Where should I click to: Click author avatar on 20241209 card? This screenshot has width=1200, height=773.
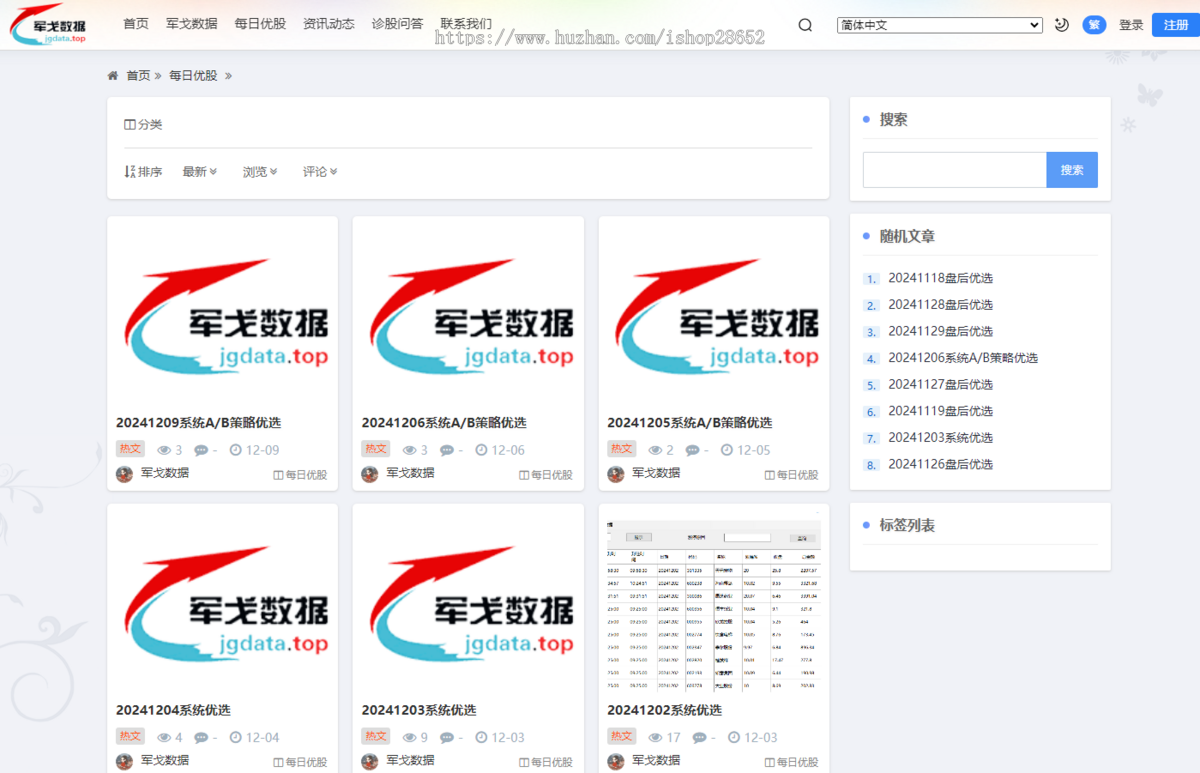(125, 474)
